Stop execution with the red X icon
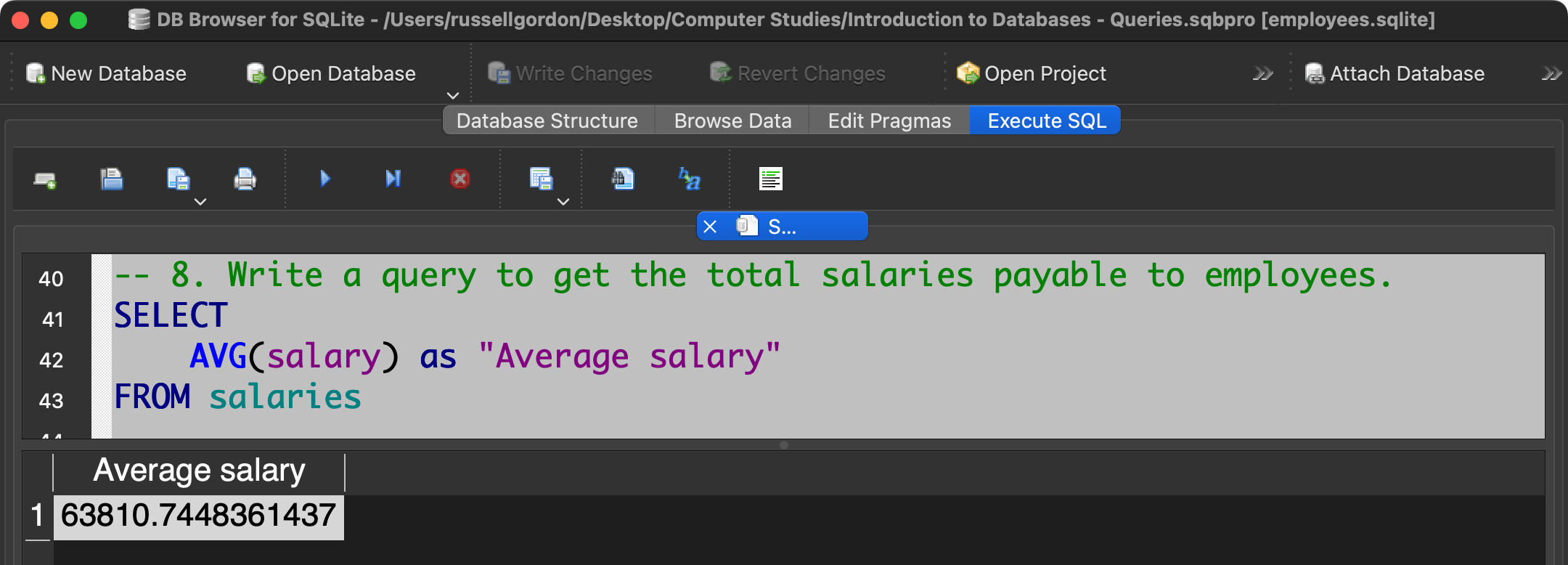1568x565 pixels. (x=460, y=179)
